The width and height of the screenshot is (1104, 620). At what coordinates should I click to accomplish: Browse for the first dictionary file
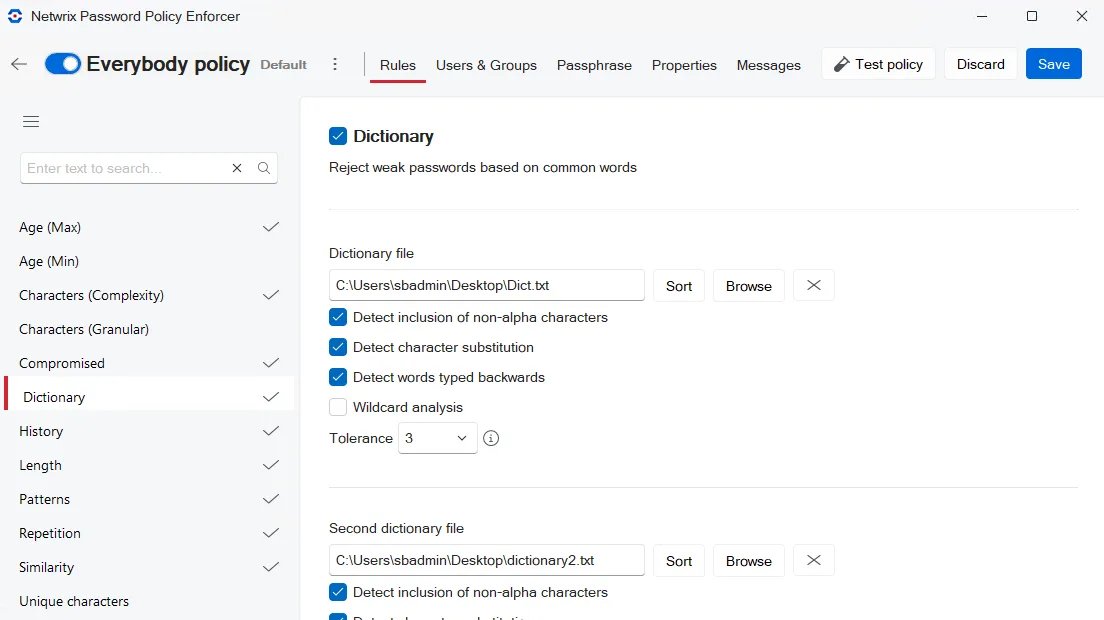(748, 286)
